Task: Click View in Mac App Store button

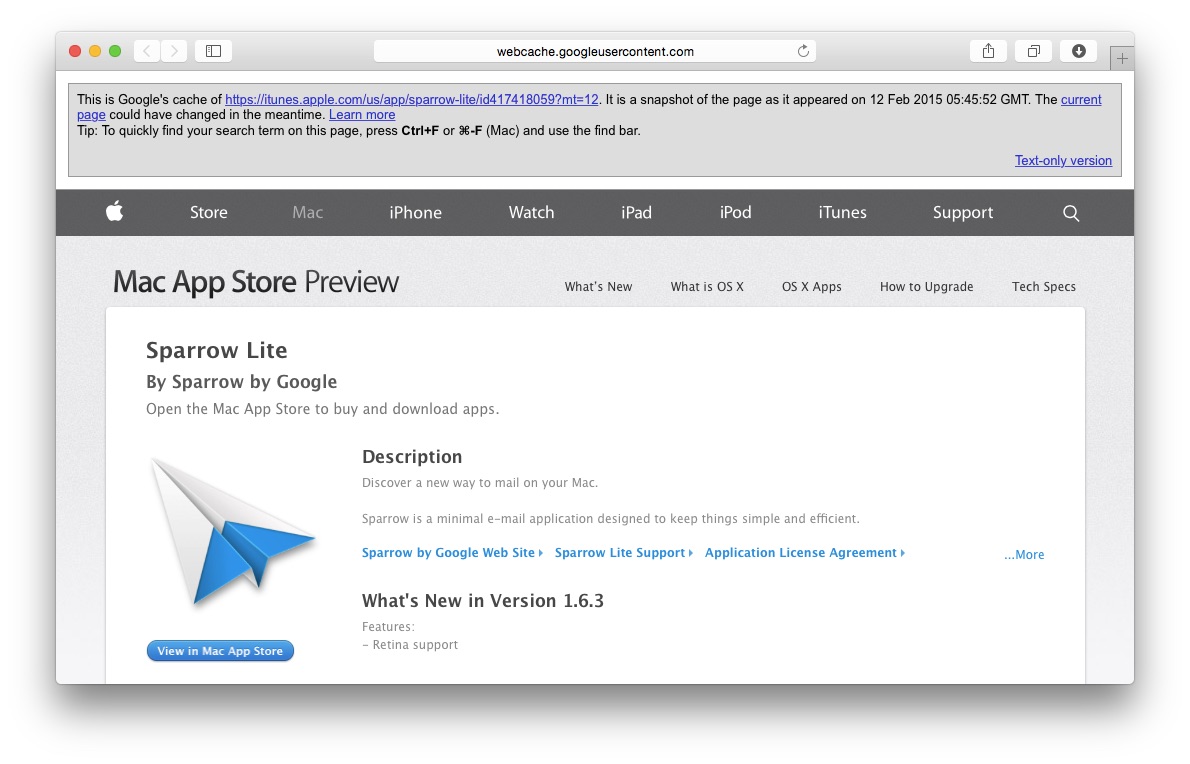Action: [x=220, y=651]
